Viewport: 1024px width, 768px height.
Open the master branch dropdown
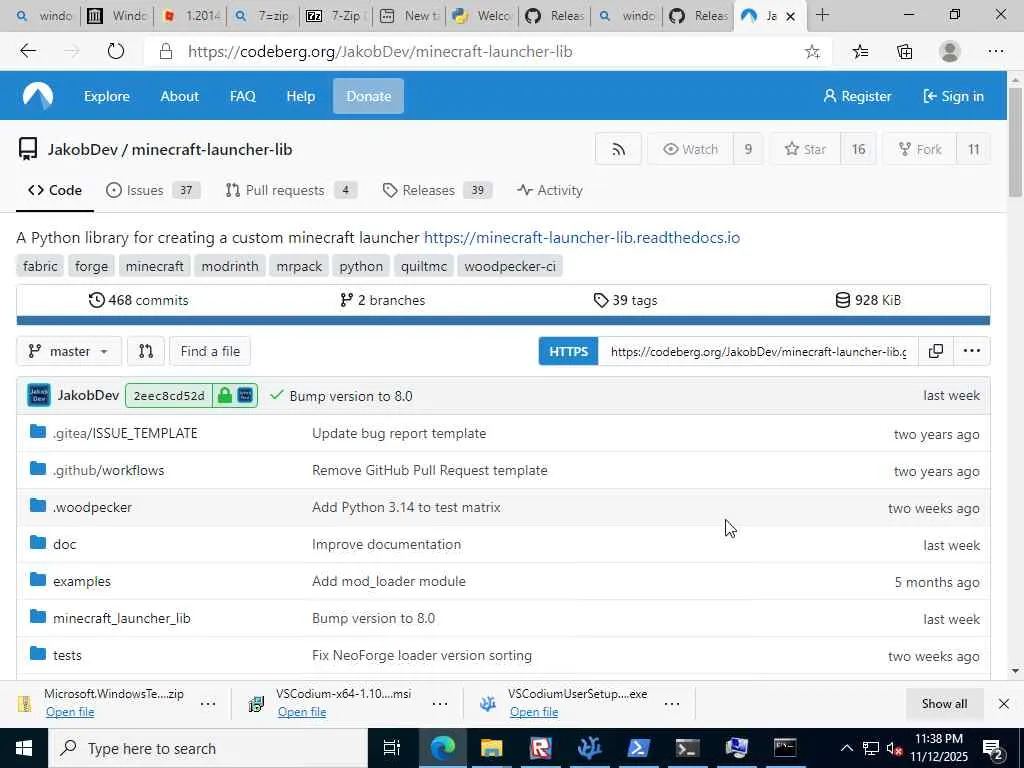(69, 351)
